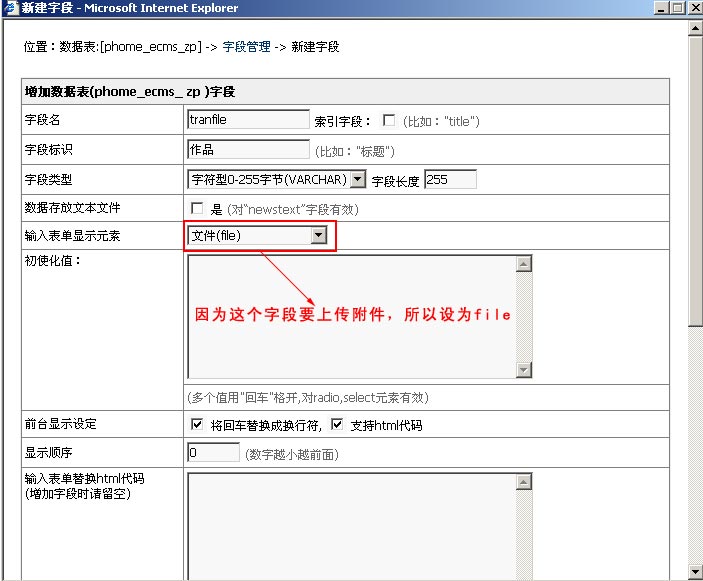Image resolution: width=703 pixels, height=581 pixels.
Task: Expand the 文件(file) form element dropdown
Action: click(x=319, y=236)
